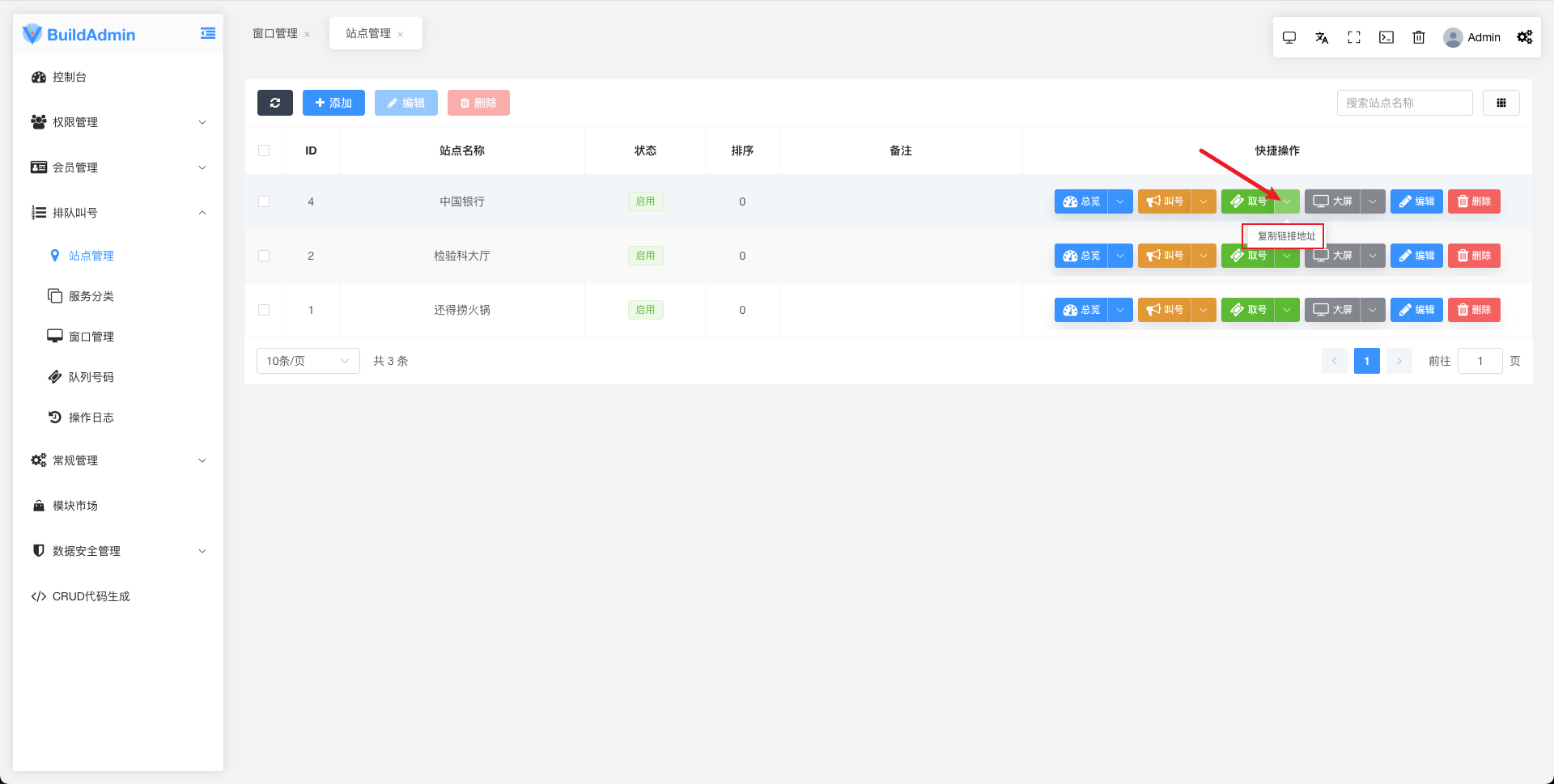Click the 站点名称 column header
Viewport: 1554px width, 784px height.
point(462,150)
